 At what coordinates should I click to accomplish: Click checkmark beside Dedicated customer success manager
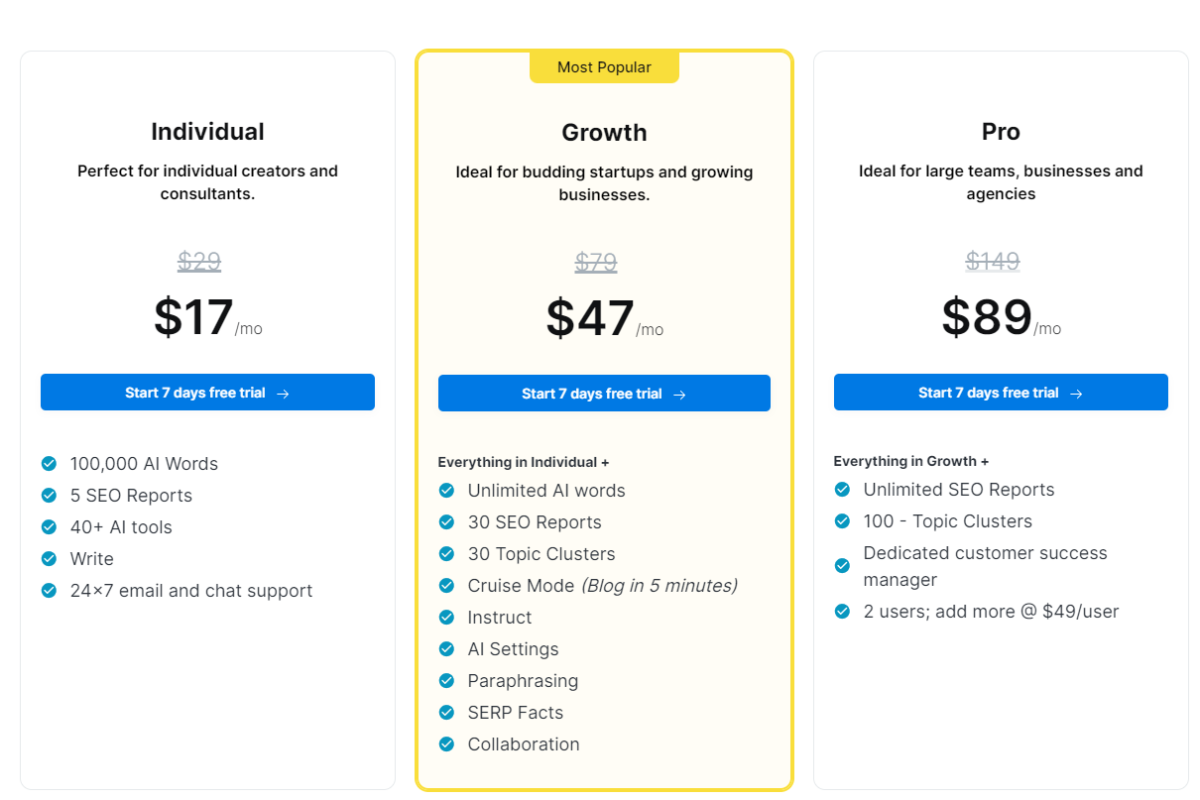pyautogui.click(x=843, y=566)
